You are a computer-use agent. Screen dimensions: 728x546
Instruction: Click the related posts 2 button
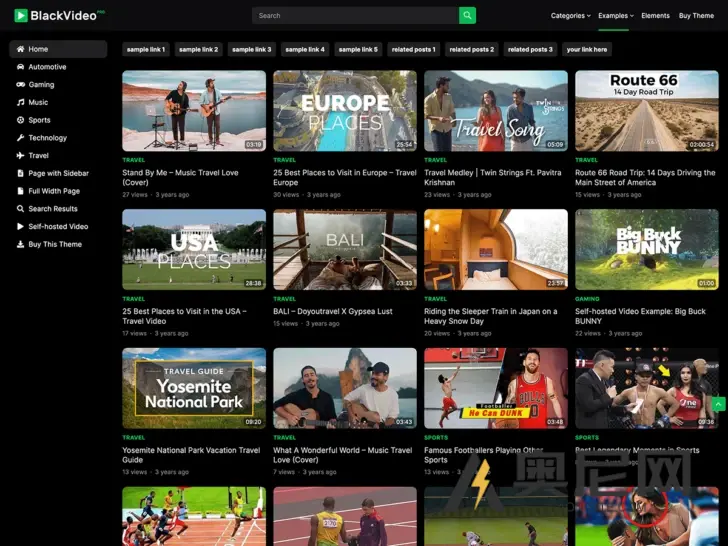coord(471,49)
